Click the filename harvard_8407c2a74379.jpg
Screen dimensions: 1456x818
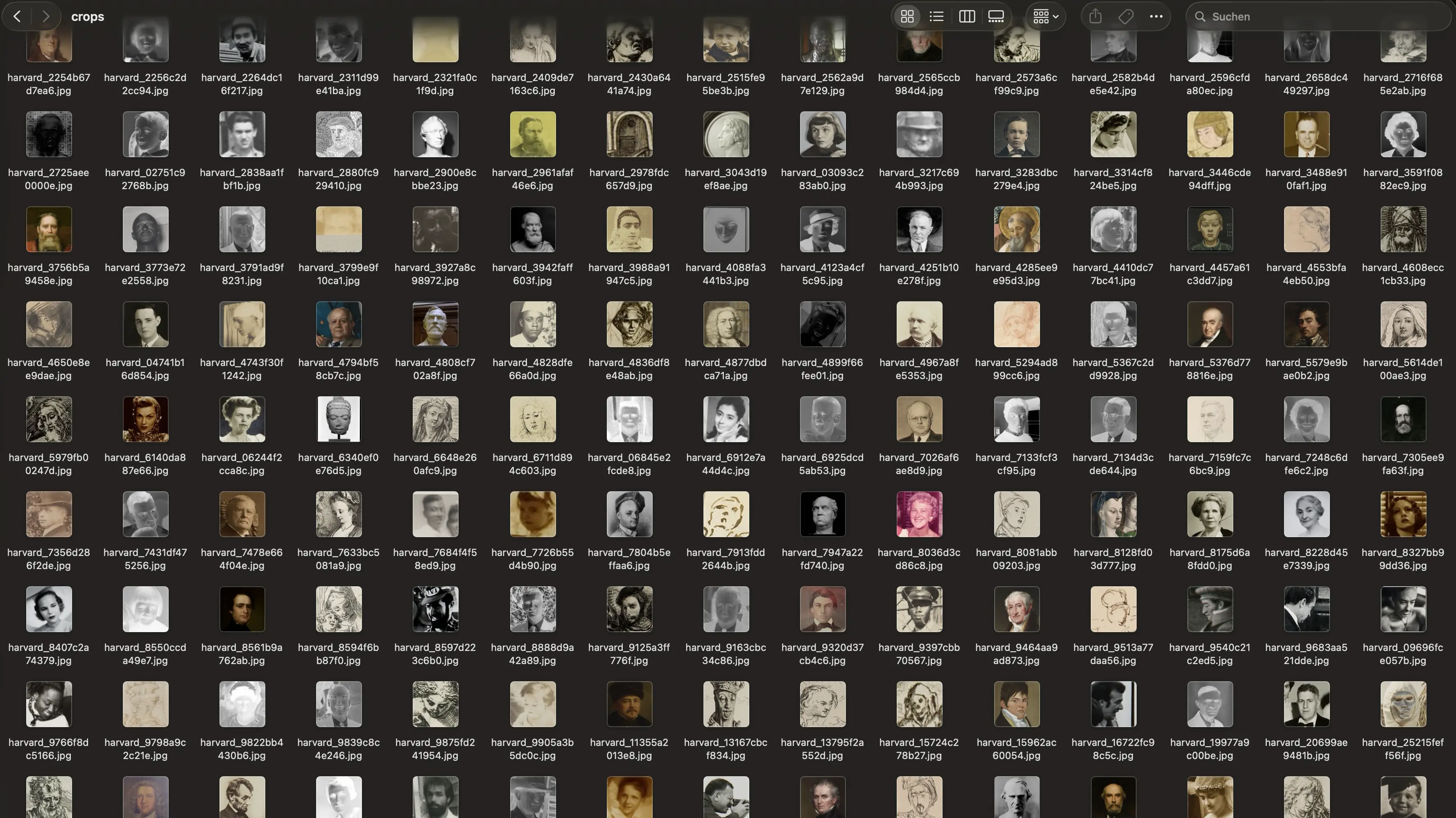pyautogui.click(x=49, y=653)
